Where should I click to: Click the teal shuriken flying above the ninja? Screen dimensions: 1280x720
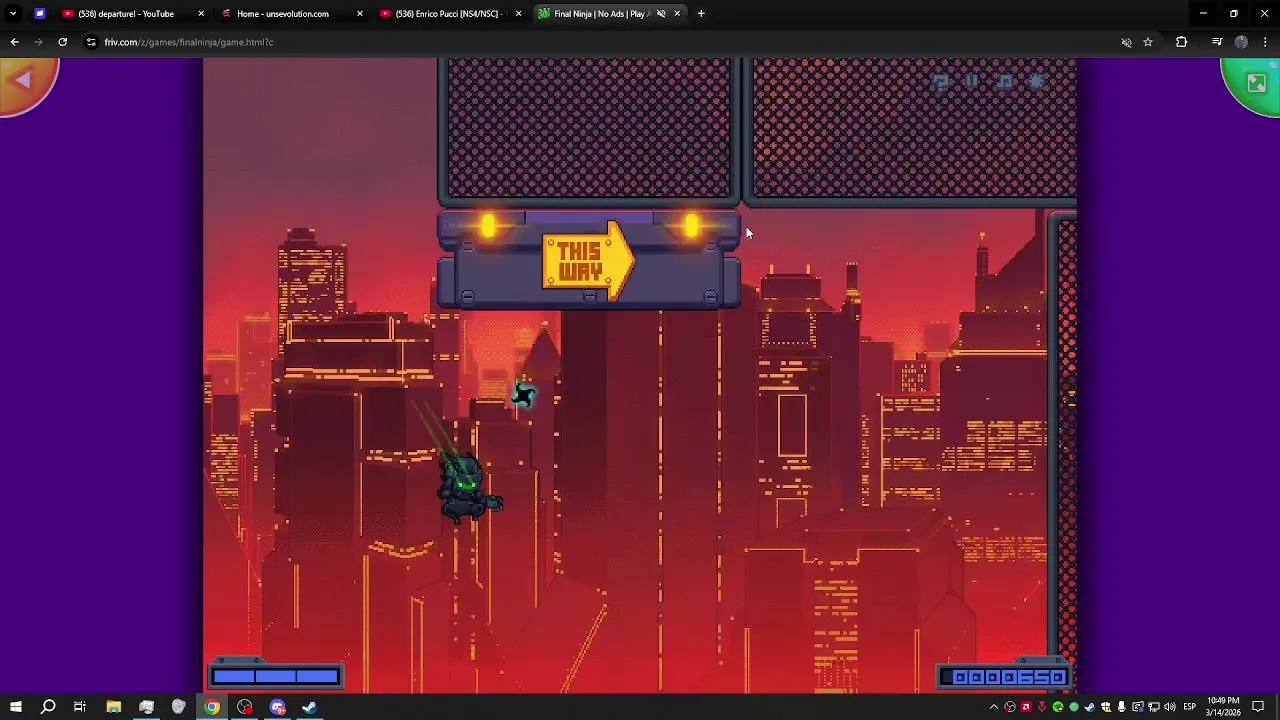524,394
